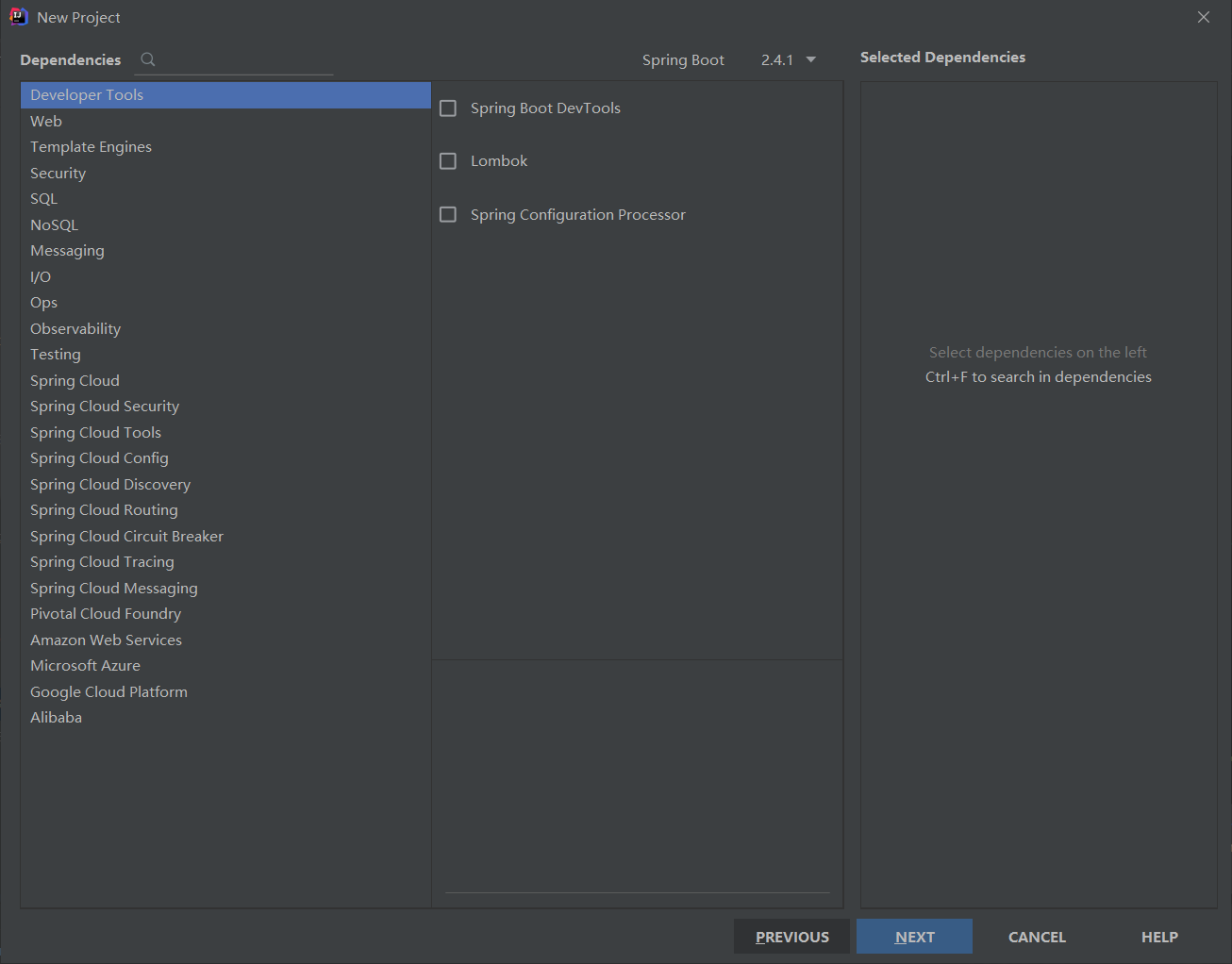Click the 'Selected Dependencies' heading
The image size is (1232, 964).
[942, 58]
